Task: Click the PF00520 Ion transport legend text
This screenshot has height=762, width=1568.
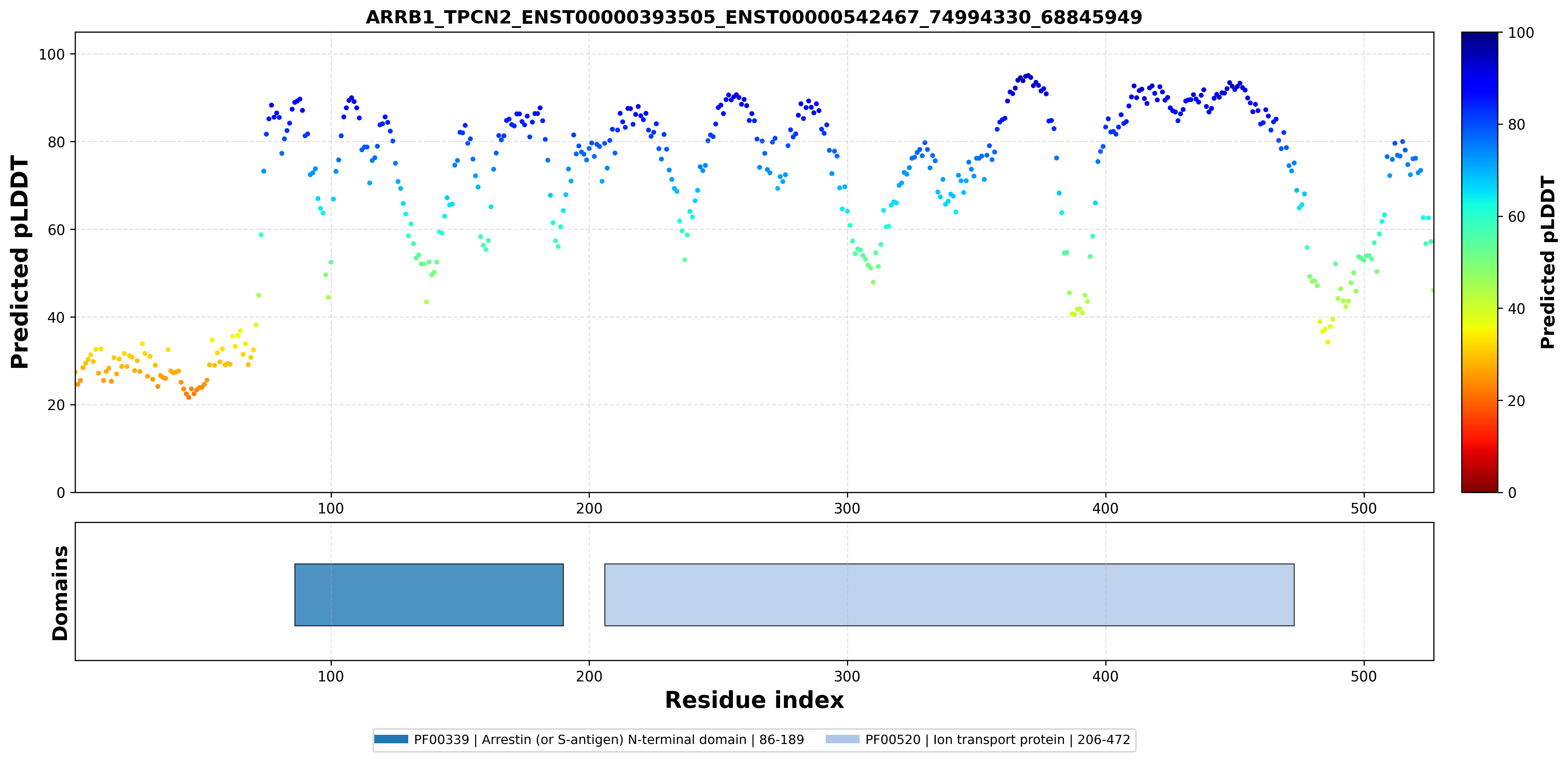Action: [998, 740]
